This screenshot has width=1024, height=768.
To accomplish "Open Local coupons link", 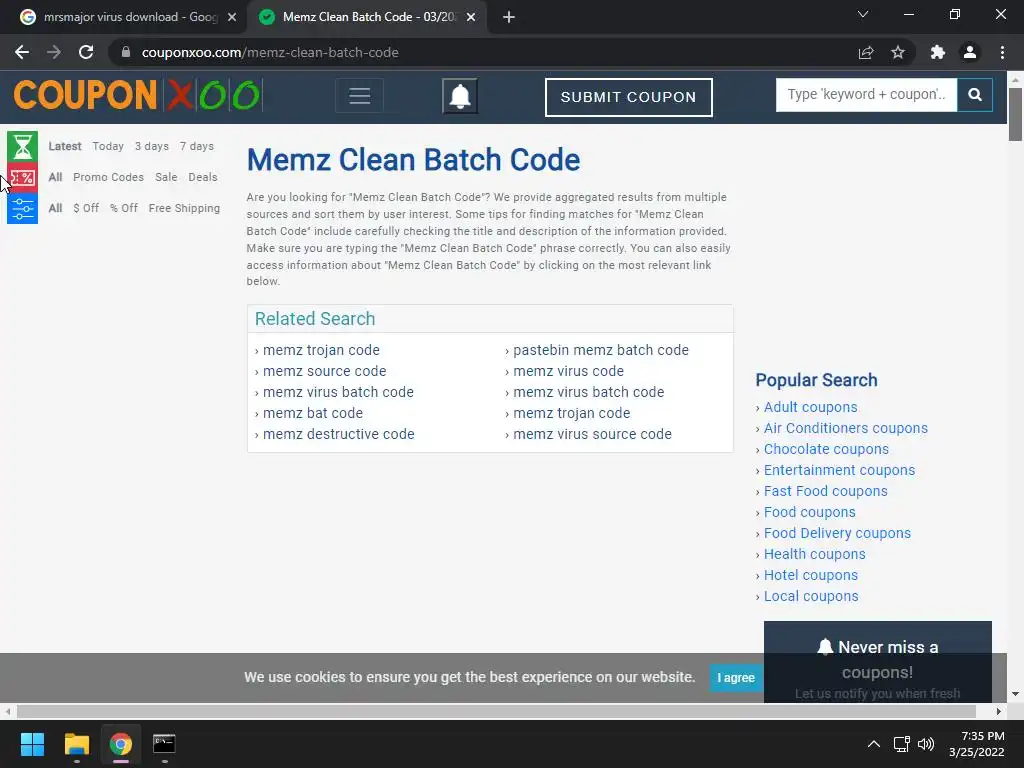I will (811, 596).
